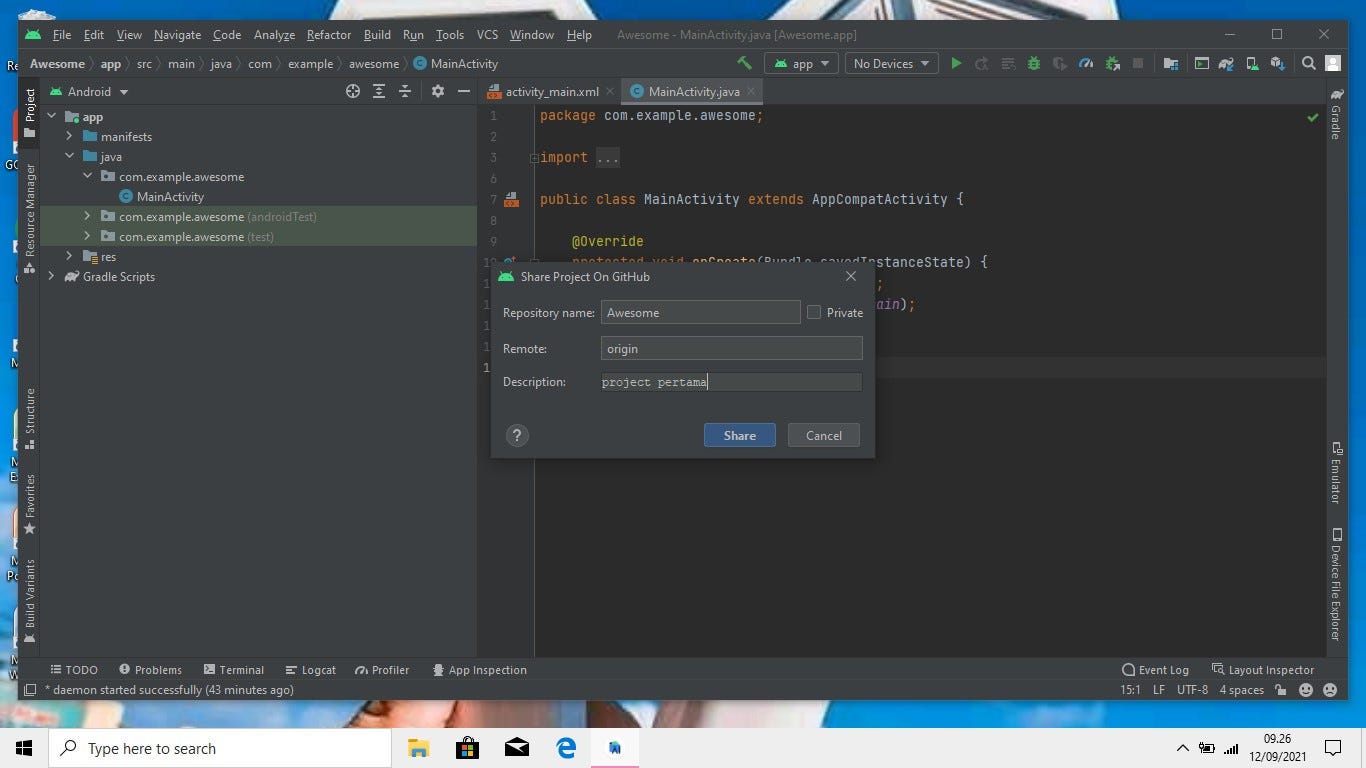Enable the Private repository checkbox
Viewport: 1366px width, 768px height.
[814, 312]
